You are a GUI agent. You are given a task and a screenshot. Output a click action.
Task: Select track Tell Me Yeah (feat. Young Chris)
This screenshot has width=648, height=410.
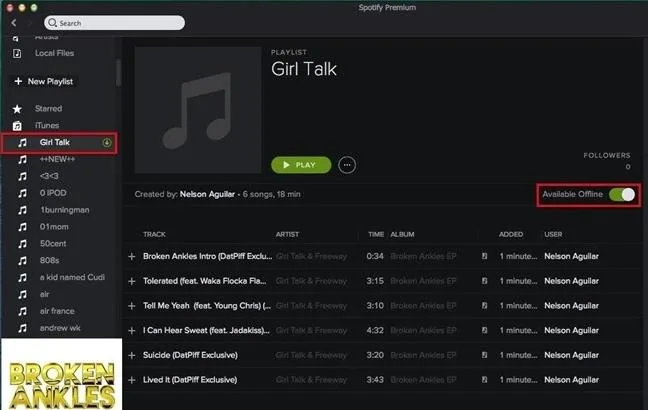(207, 306)
